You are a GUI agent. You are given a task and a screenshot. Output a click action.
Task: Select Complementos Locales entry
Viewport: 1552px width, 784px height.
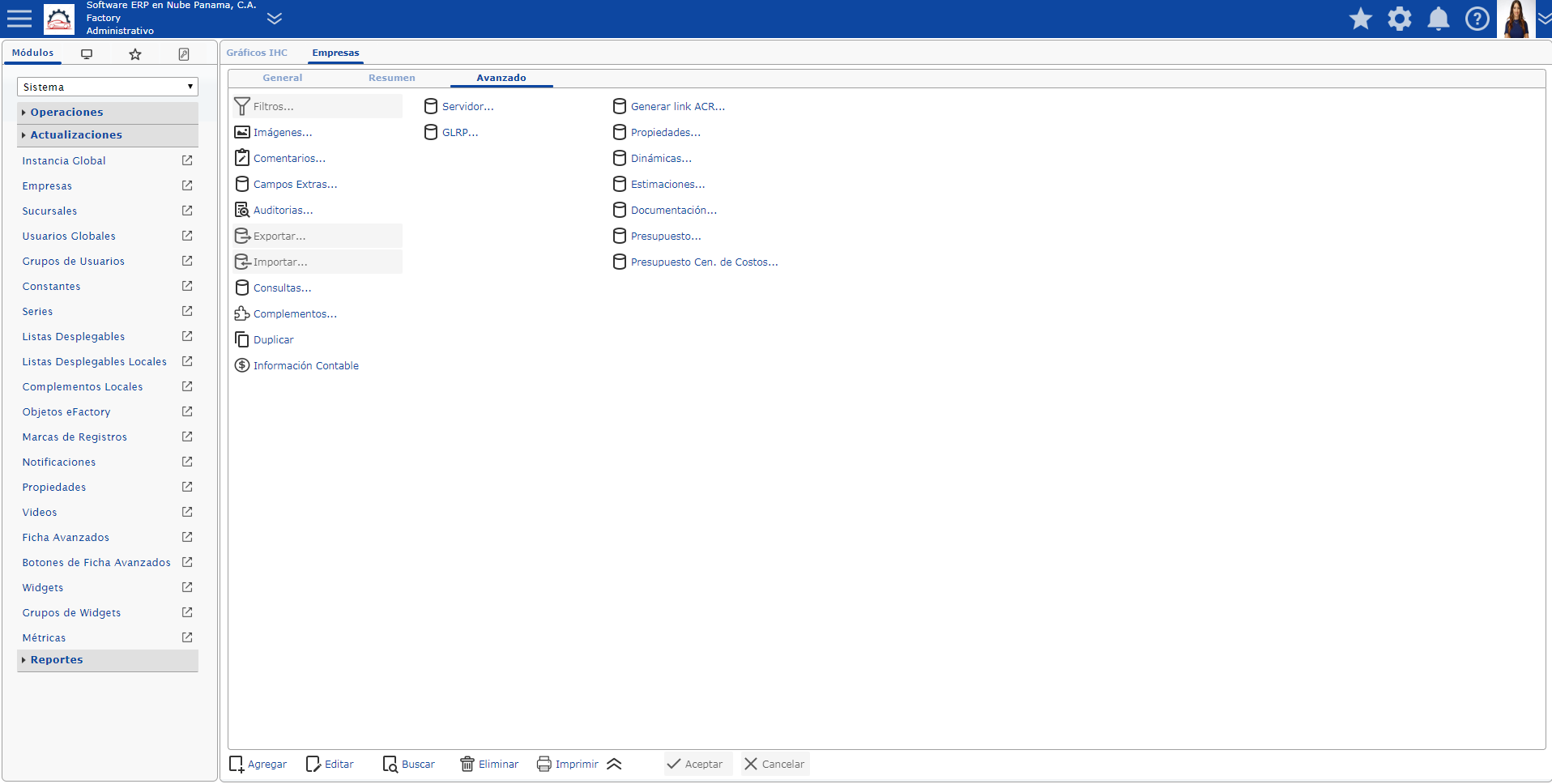[x=83, y=386]
